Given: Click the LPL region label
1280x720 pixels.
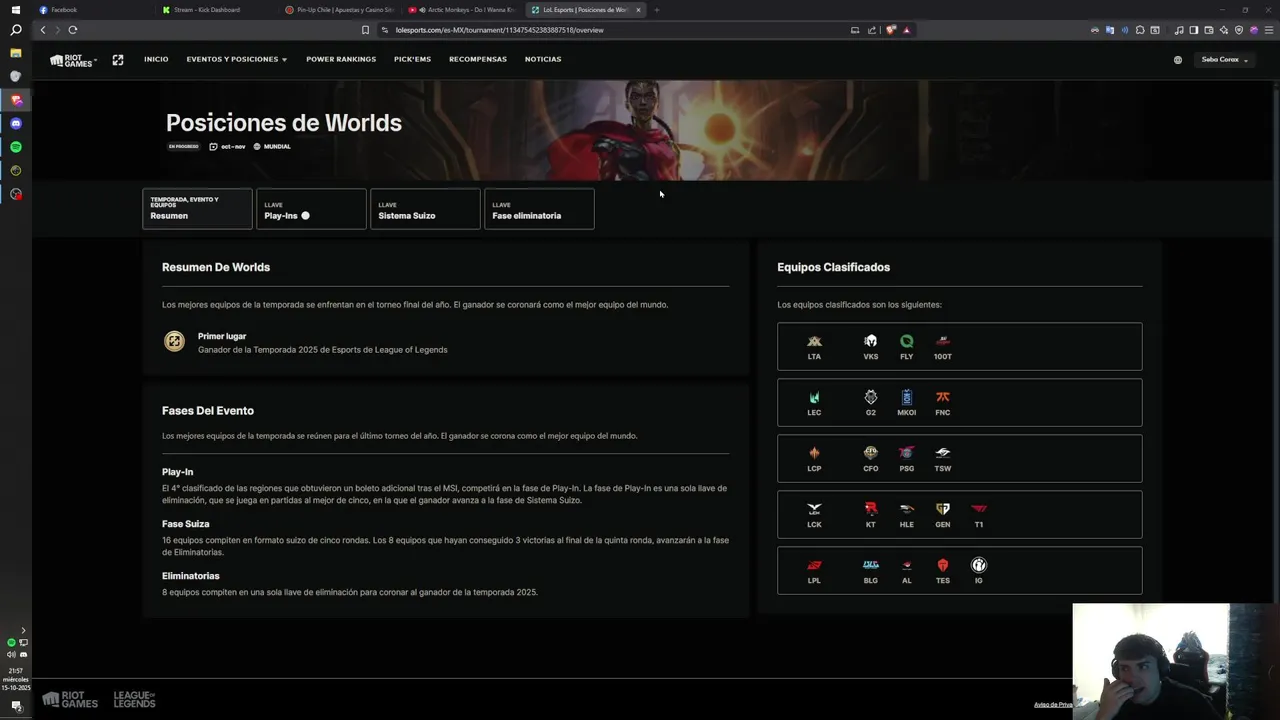Looking at the screenshot, I should click(x=814, y=580).
